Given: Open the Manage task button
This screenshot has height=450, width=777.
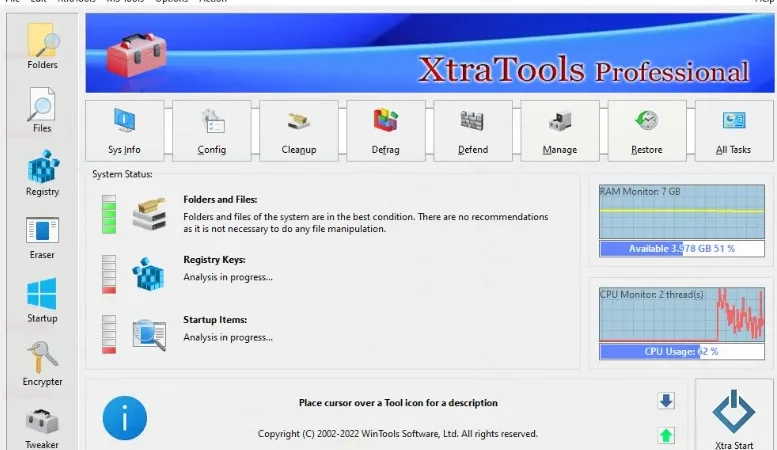Looking at the screenshot, I should pyautogui.click(x=560, y=131).
